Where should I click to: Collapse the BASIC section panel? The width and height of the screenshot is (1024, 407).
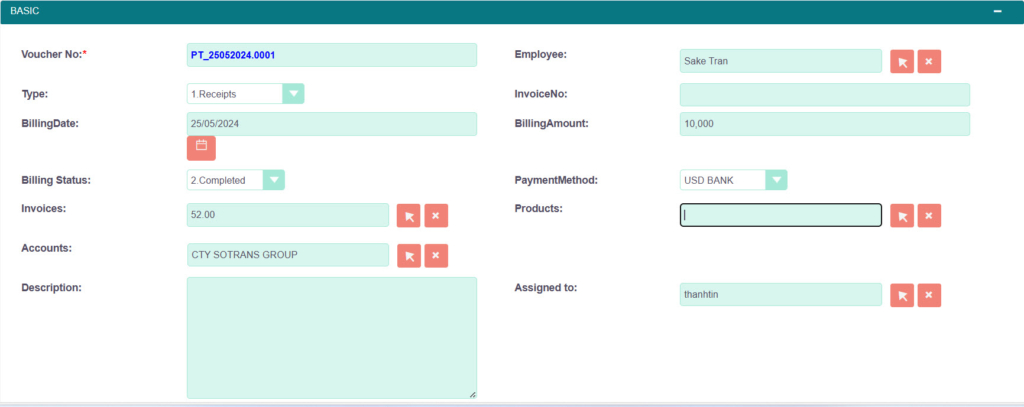click(996, 11)
